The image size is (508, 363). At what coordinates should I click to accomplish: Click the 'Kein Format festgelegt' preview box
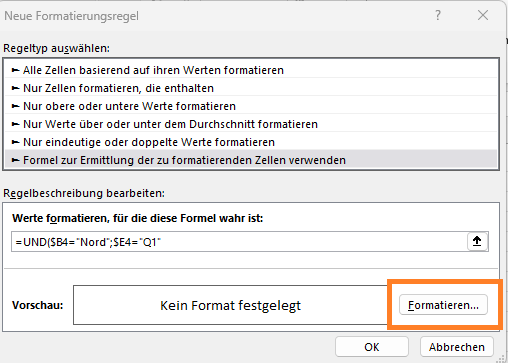(x=230, y=305)
